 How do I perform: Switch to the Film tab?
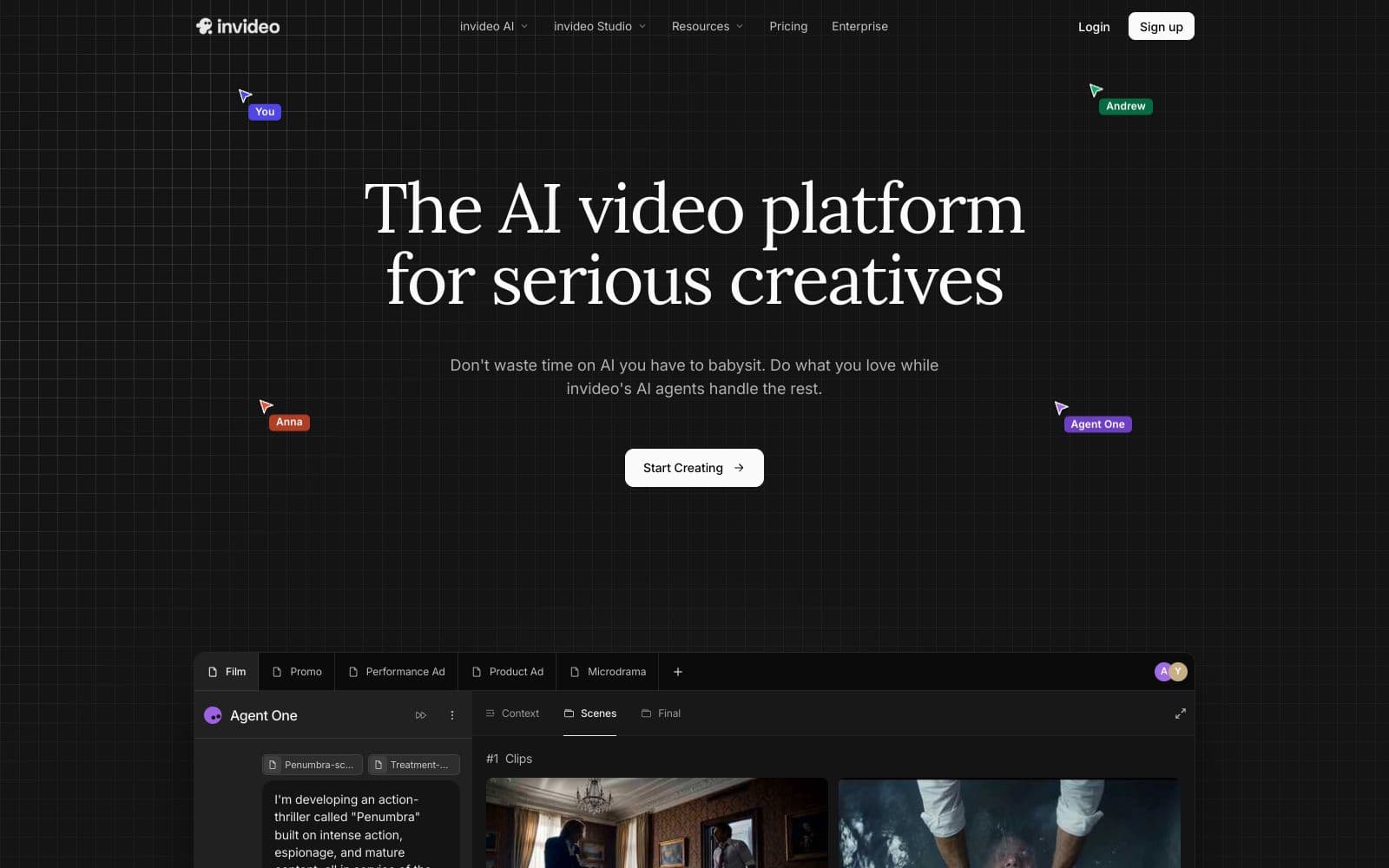pos(227,672)
